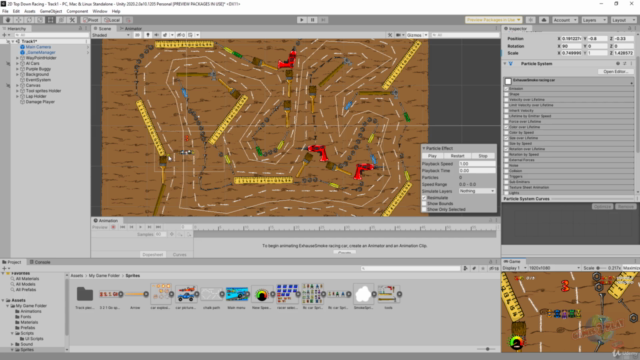Enable Show Bounds checkbox
The height and width of the screenshot is (360, 640).
point(424,203)
